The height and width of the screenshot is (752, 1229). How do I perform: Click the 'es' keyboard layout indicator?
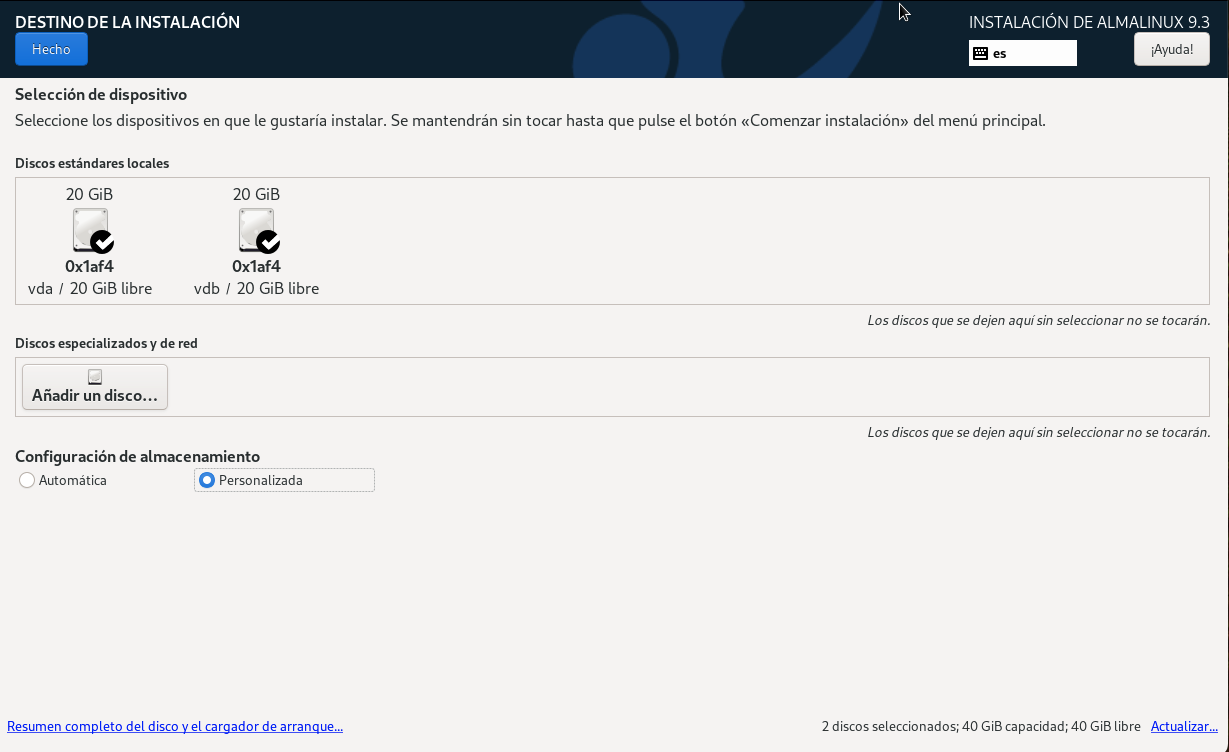[x=1000, y=53]
